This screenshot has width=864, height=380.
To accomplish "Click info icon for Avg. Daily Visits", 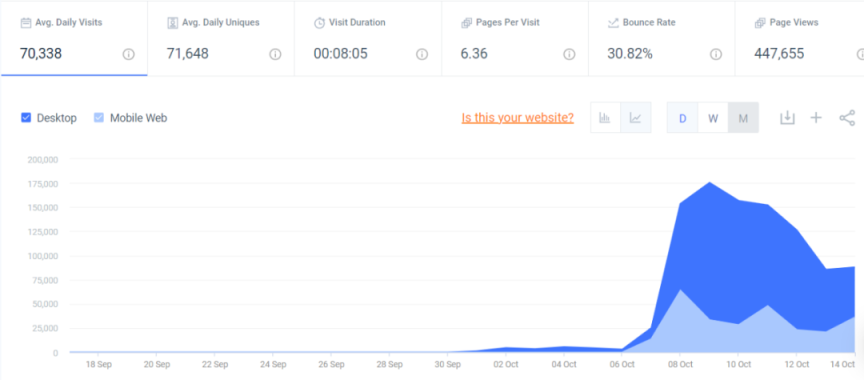I will [x=128, y=55].
